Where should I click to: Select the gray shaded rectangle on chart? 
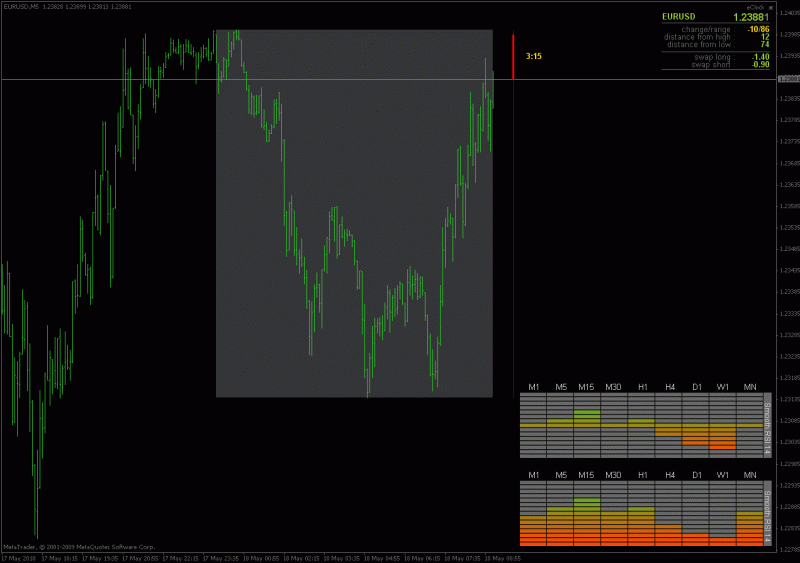click(x=354, y=213)
